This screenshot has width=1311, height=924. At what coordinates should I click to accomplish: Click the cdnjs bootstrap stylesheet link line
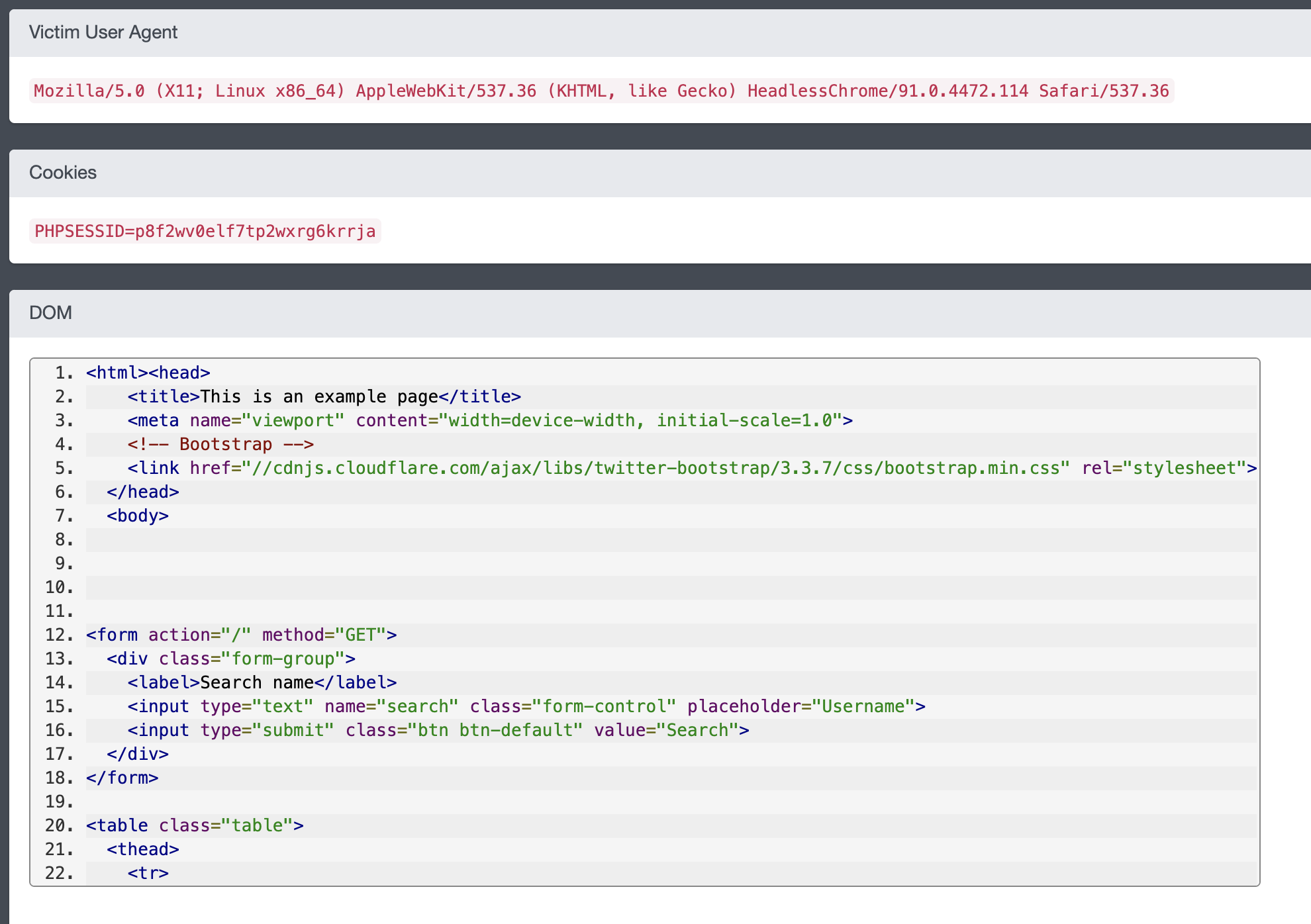click(691, 468)
